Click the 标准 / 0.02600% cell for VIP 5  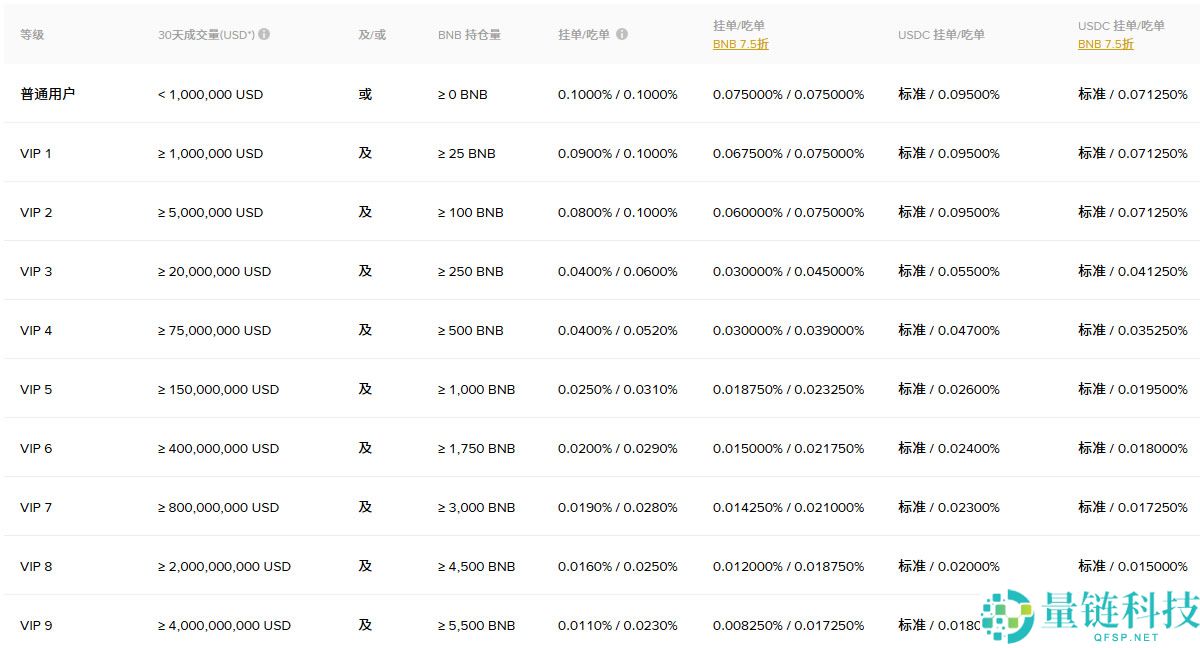948,389
